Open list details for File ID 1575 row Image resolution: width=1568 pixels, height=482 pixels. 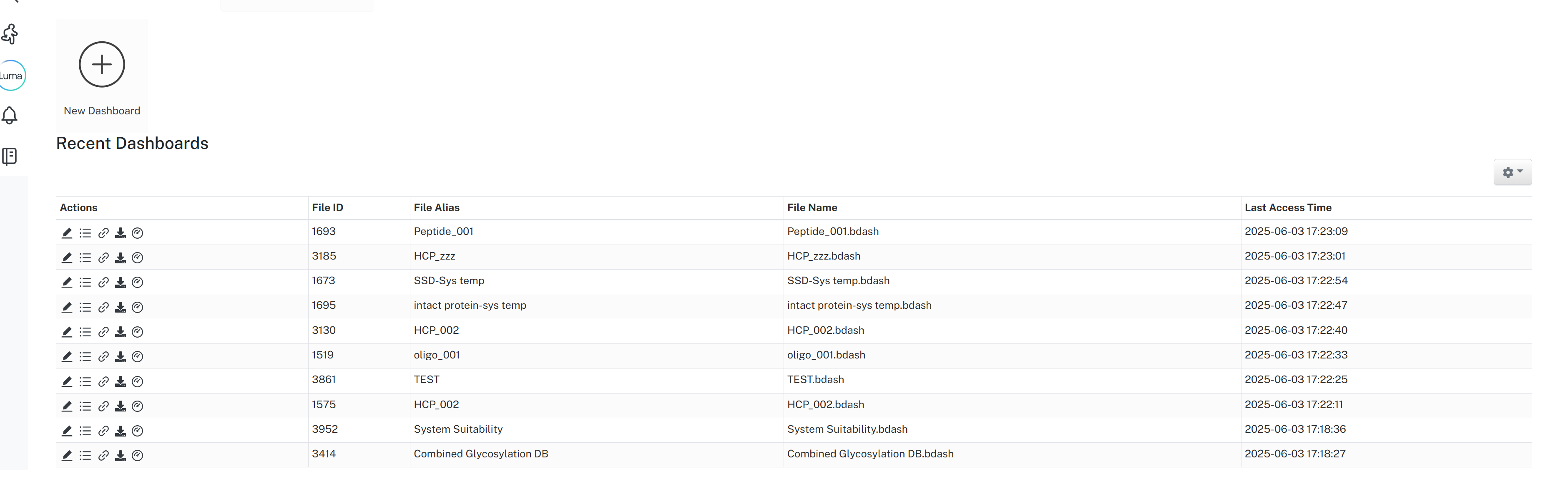85,406
